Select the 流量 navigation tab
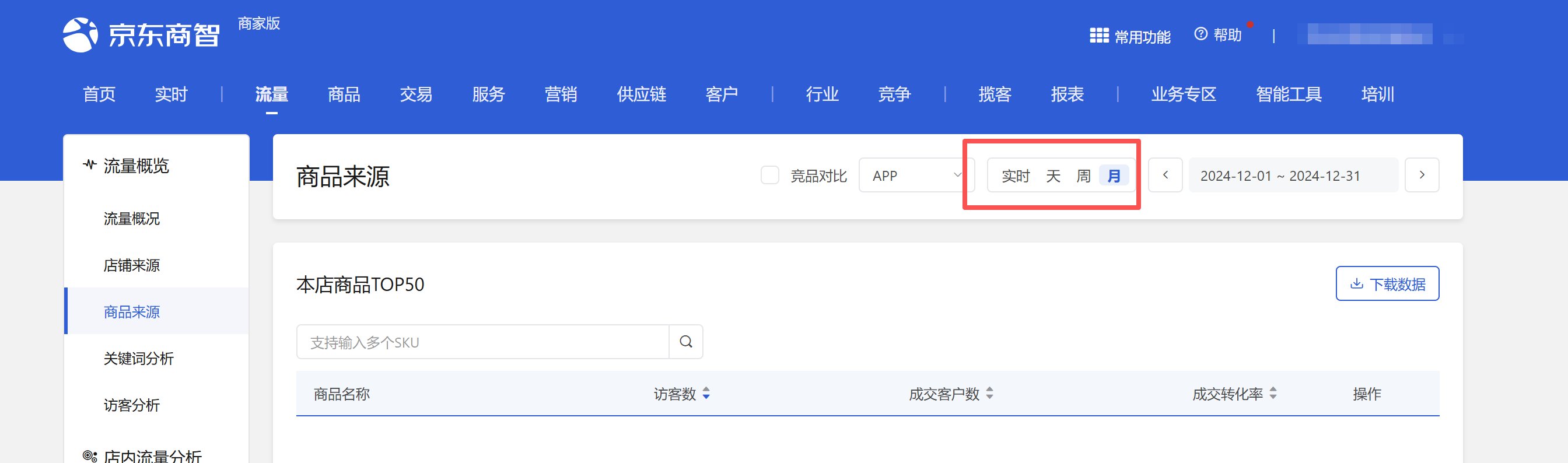The height and width of the screenshot is (463, 1568). click(x=271, y=94)
